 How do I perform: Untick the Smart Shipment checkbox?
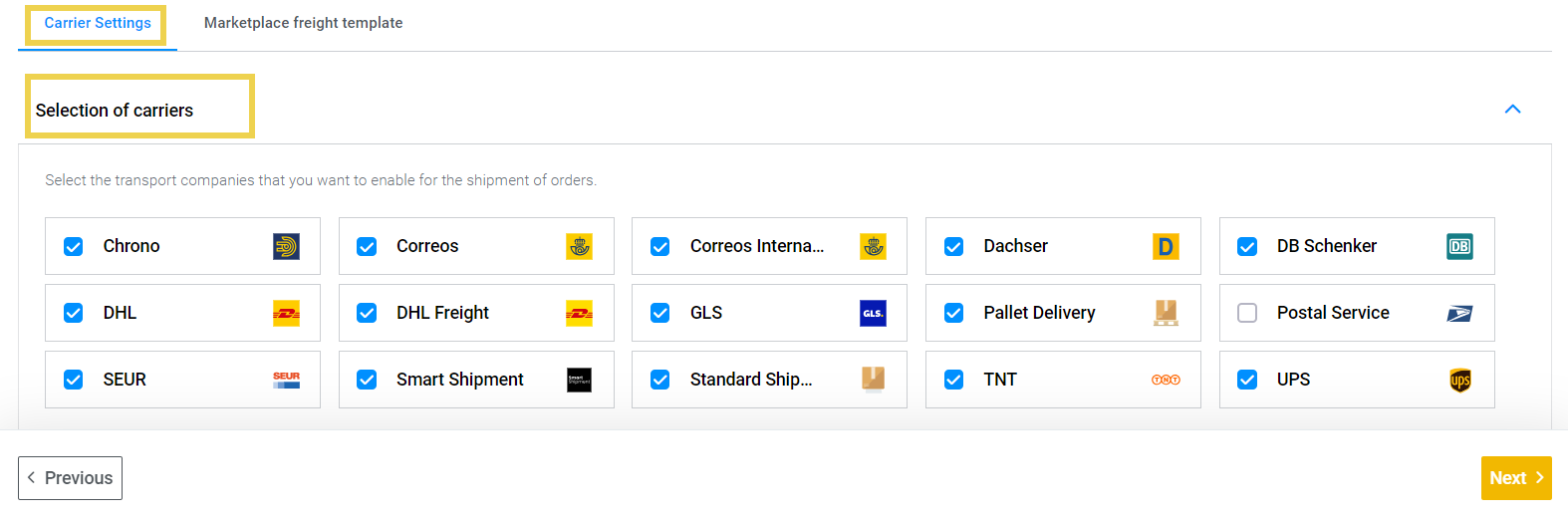coord(367,380)
